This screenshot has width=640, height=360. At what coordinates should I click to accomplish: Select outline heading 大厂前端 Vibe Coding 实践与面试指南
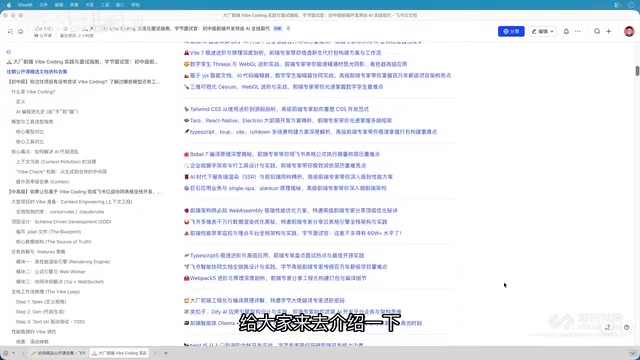coord(82,62)
